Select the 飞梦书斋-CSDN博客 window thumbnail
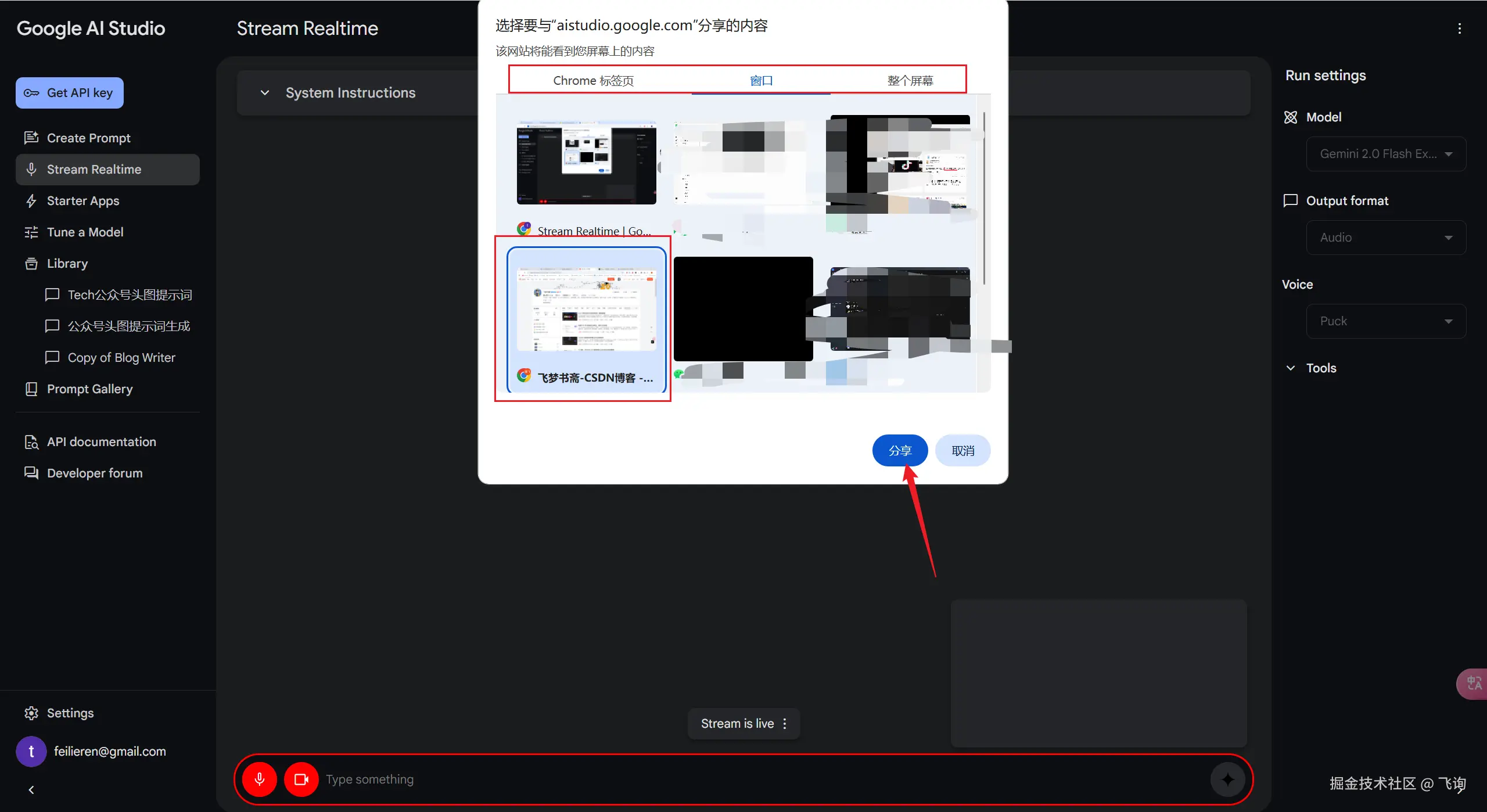1487x812 pixels. click(586, 319)
